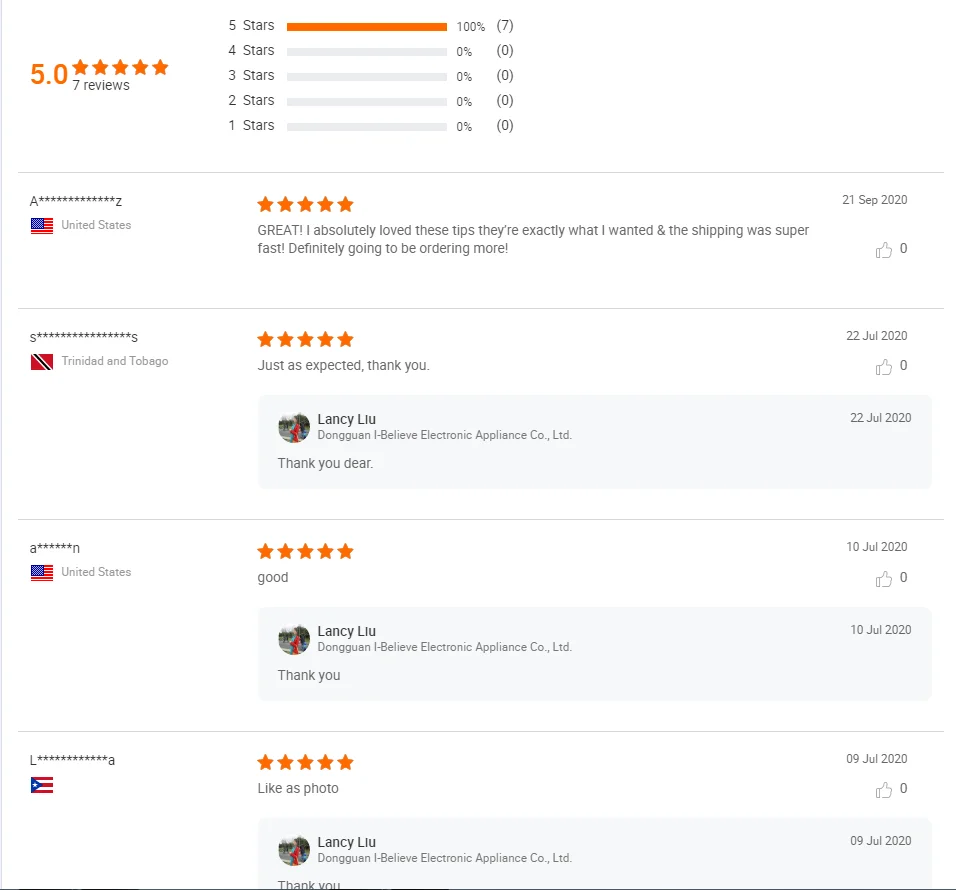The width and height of the screenshot is (956, 890).
Task: Click the Trinidad and Tobago flag icon
Action: pyautogui.click(x=42, y=362)
